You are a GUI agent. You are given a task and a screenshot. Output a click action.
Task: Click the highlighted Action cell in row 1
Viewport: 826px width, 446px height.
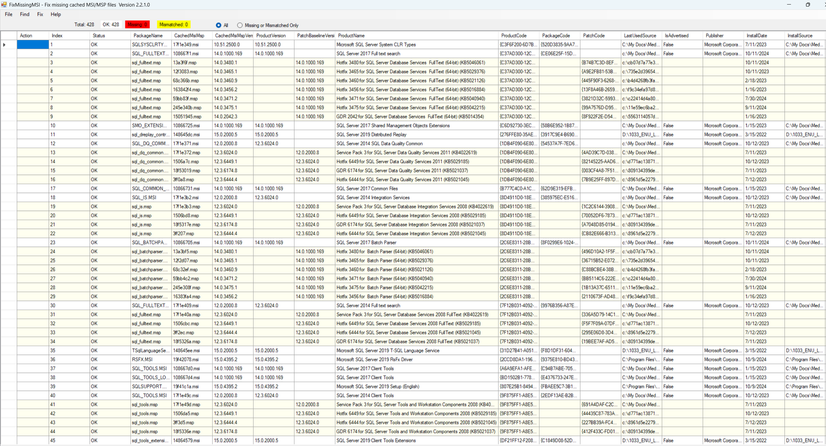click(33, 45)
